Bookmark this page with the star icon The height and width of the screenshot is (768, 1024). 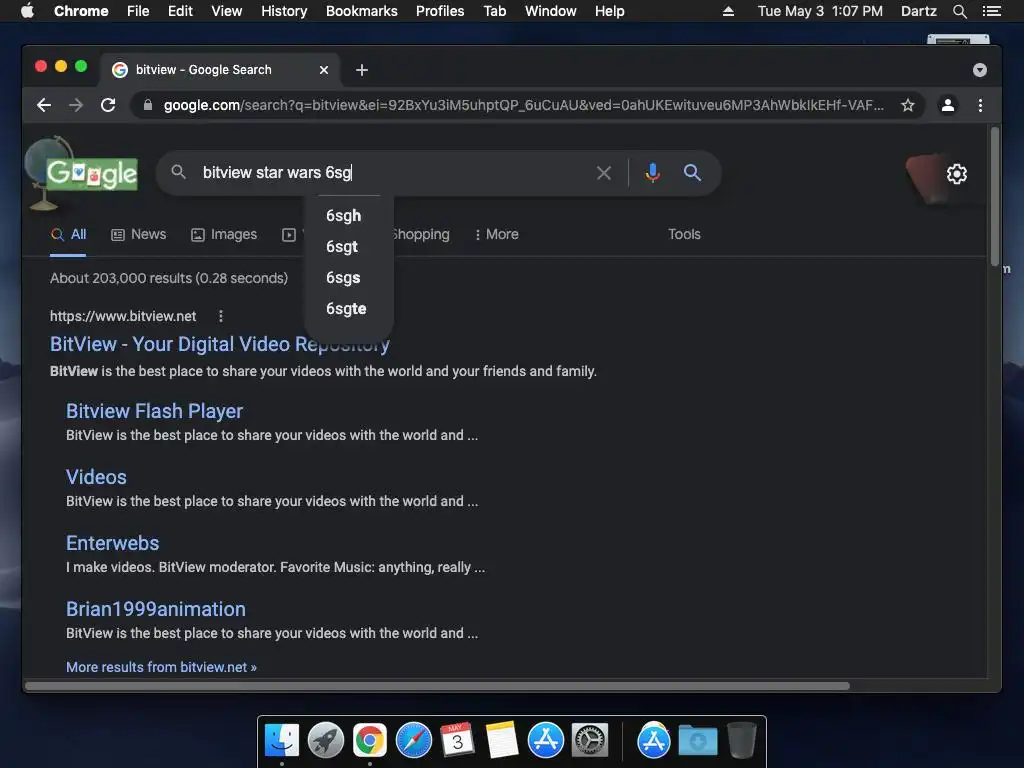[908, 105]
